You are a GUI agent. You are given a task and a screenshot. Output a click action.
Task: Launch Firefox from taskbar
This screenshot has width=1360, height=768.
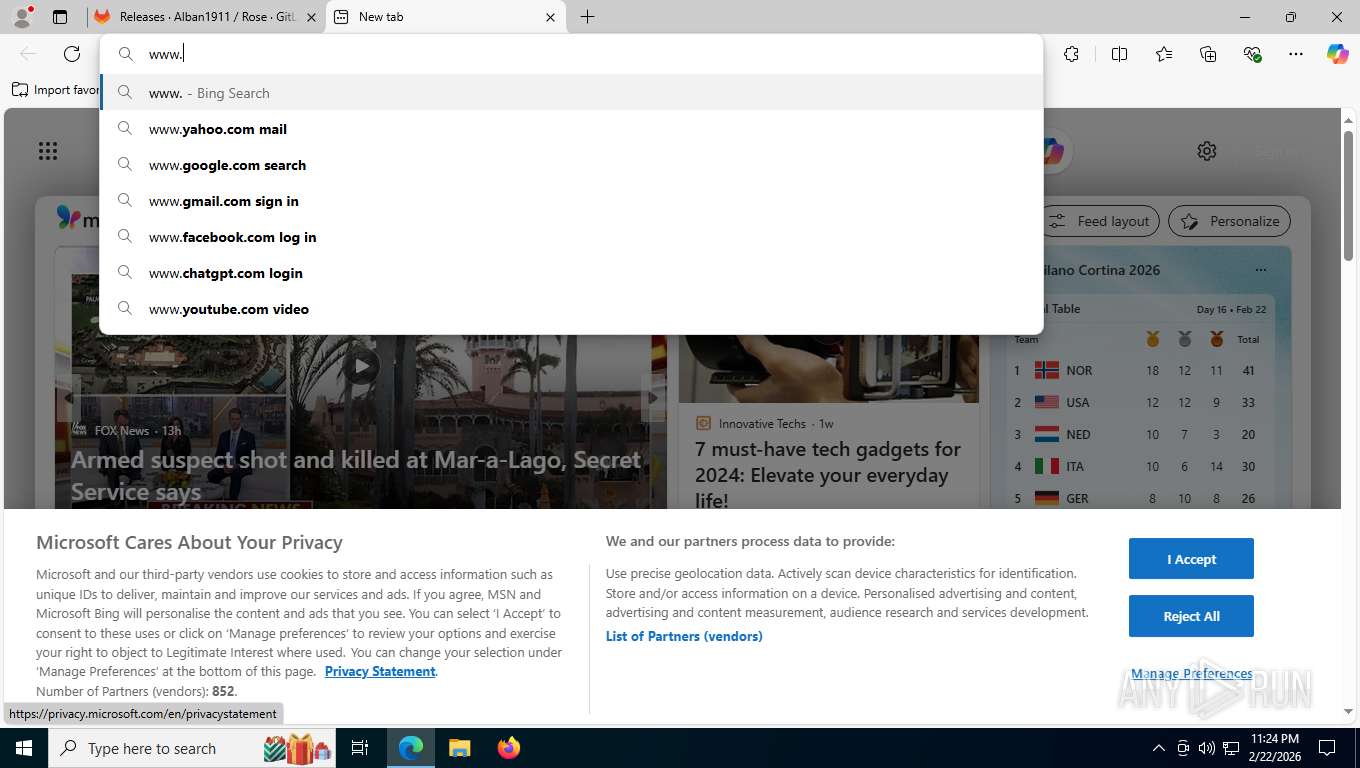pos(509,748)
